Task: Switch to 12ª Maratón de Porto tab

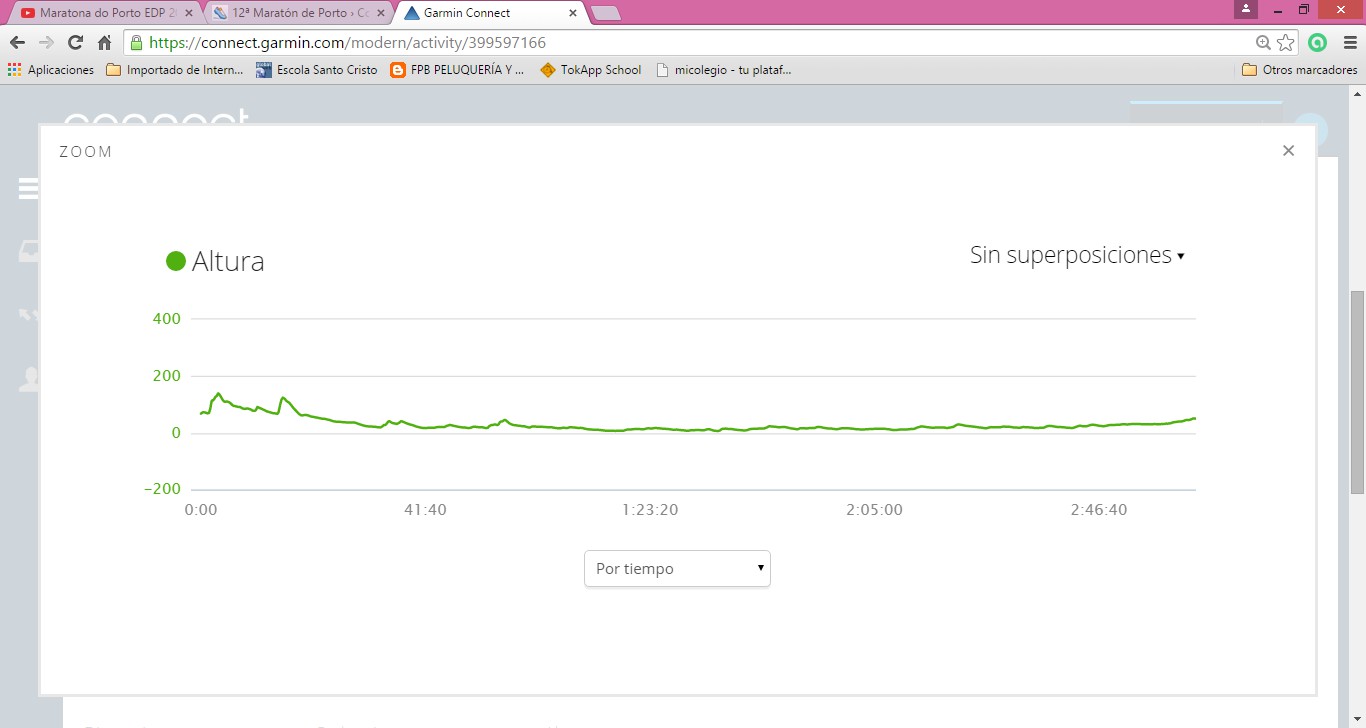Action: [297, 13]
